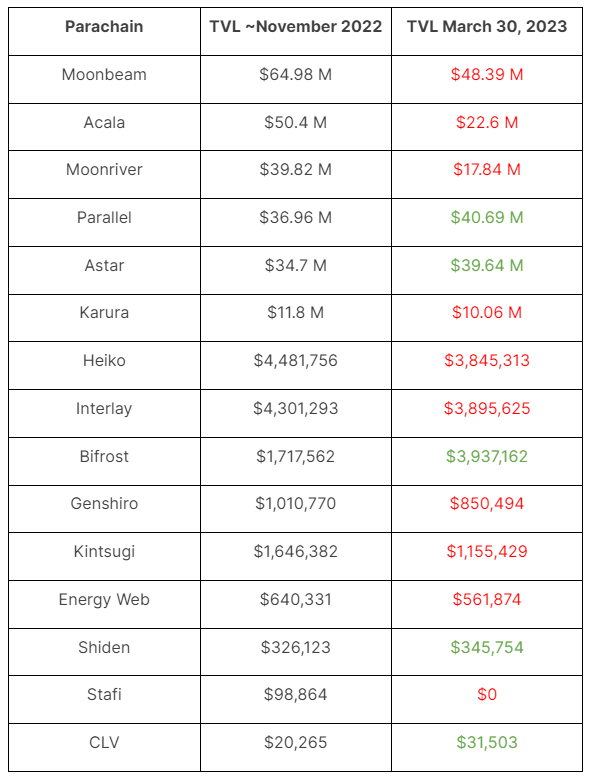Click Shiden's green $345,754 value
The width and height of the screenshot is (593, 782).
487,647
